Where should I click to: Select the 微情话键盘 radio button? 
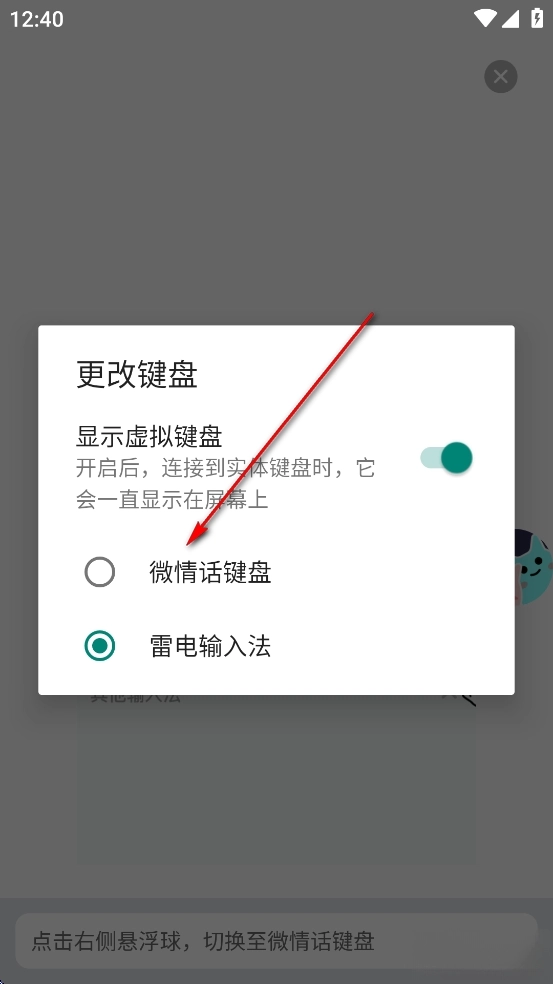pos(100,572)
